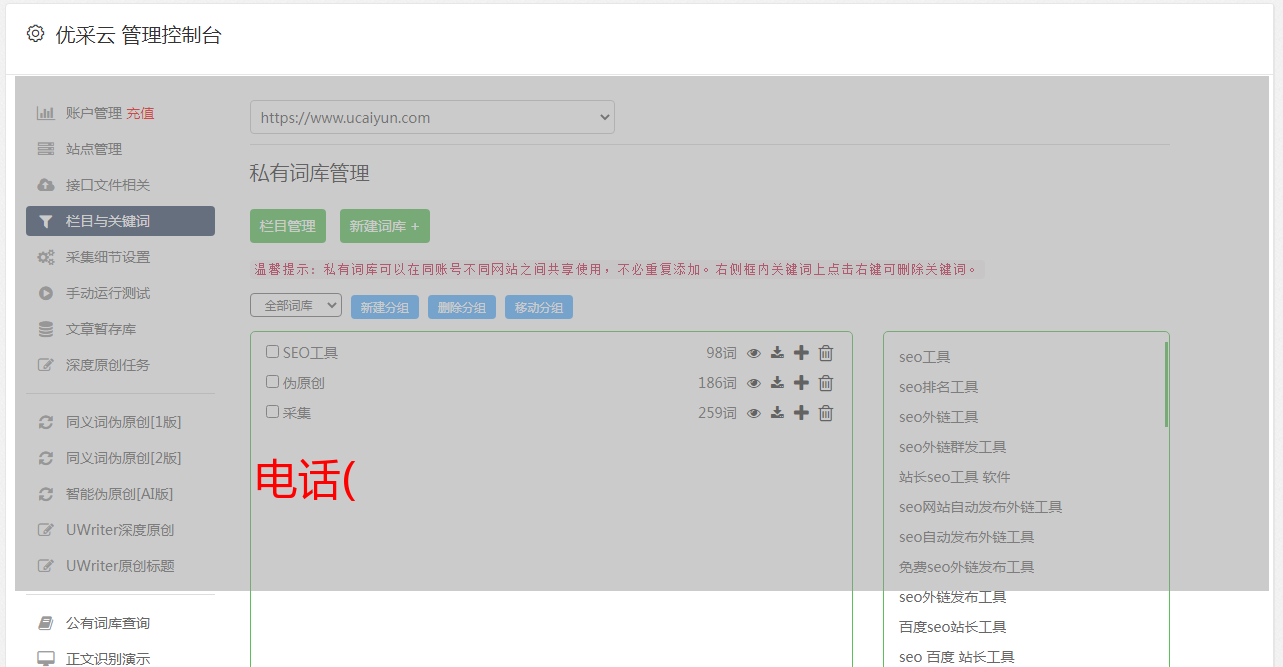
Task: Click the cloud upload icon beside 接口文件相关
Action: click(46, 185)
